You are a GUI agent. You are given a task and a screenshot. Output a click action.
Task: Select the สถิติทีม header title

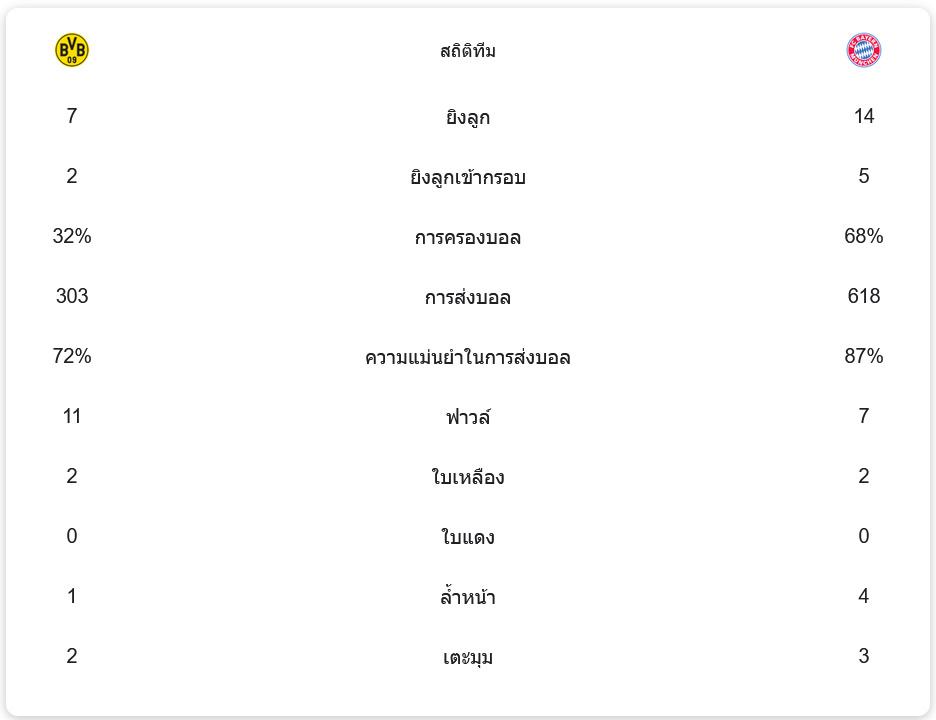click(468, 51)
